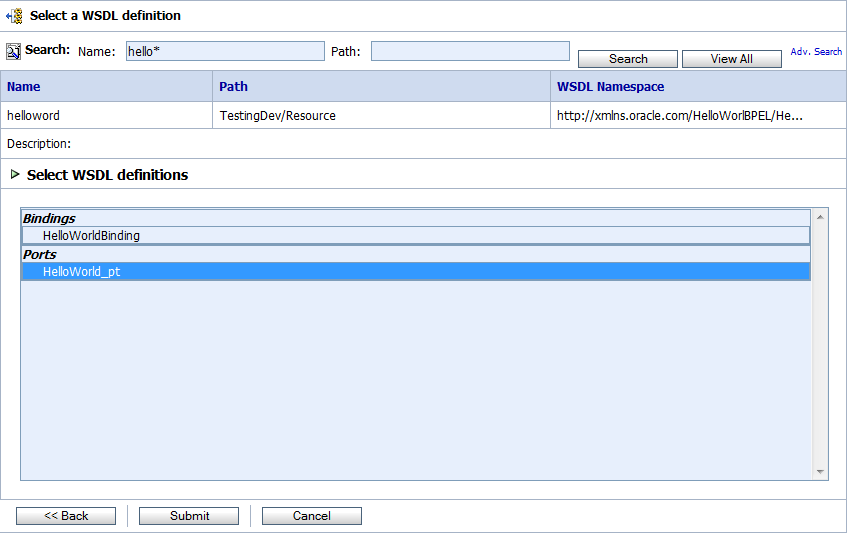Screen dimensions: 851x533
Task: Click the Description label
Action: click(x=39, y=144)
